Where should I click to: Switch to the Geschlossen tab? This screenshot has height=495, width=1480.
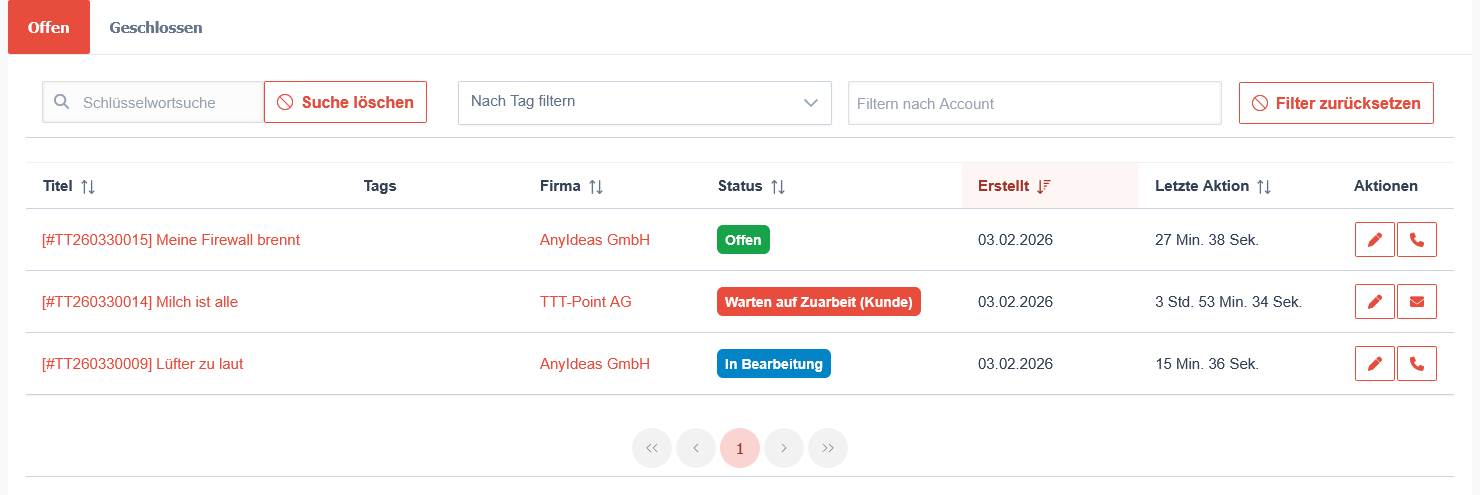[x=156, y=28]
